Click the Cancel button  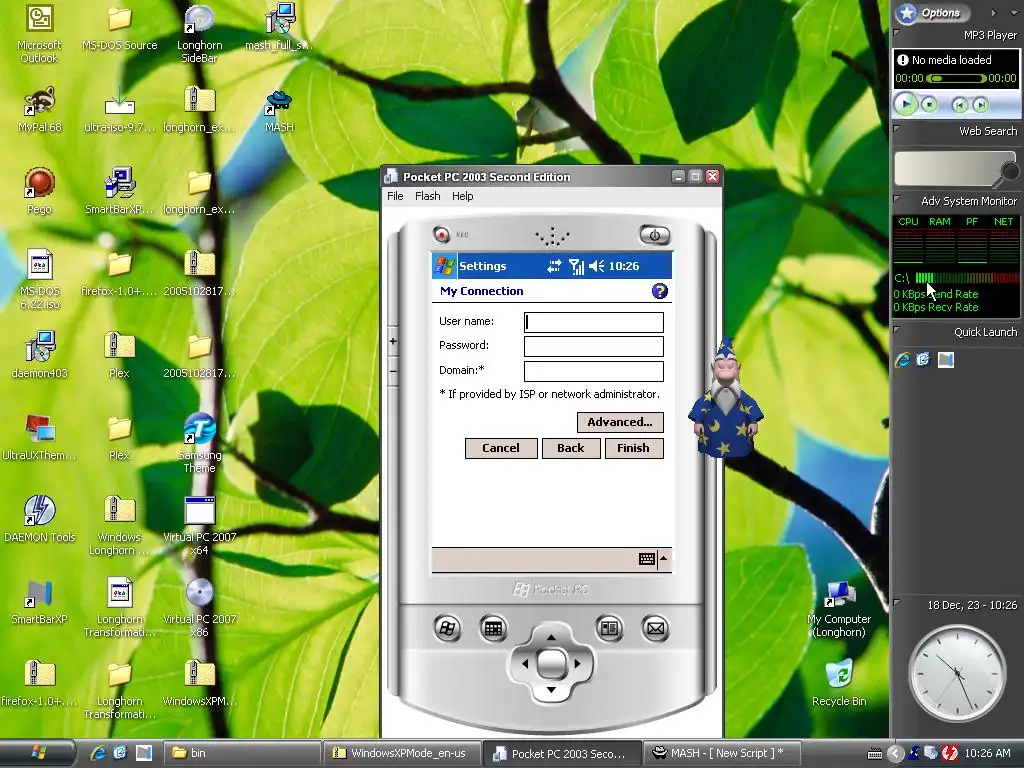[501, 448]
